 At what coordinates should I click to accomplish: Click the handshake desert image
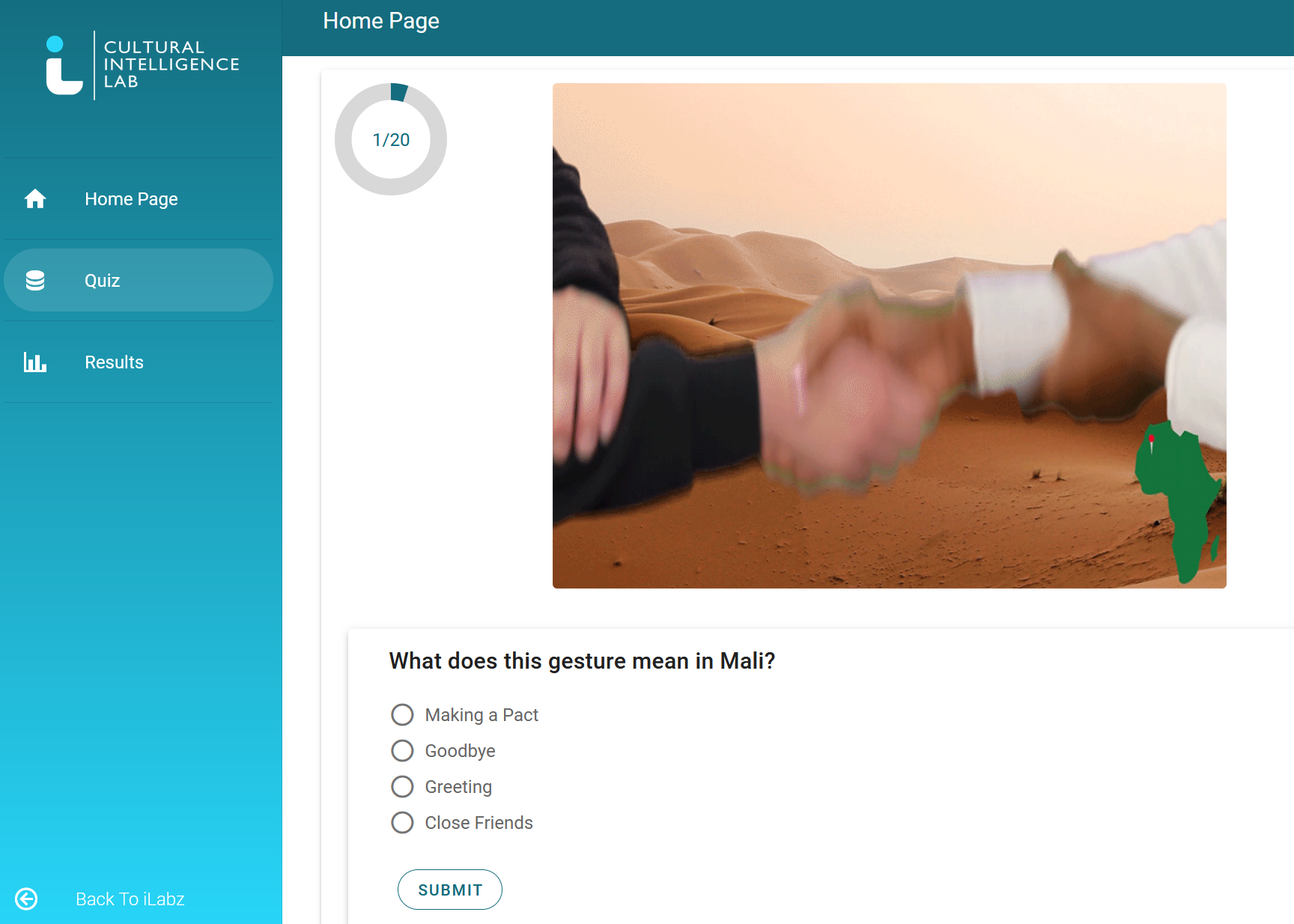[890, 335]
